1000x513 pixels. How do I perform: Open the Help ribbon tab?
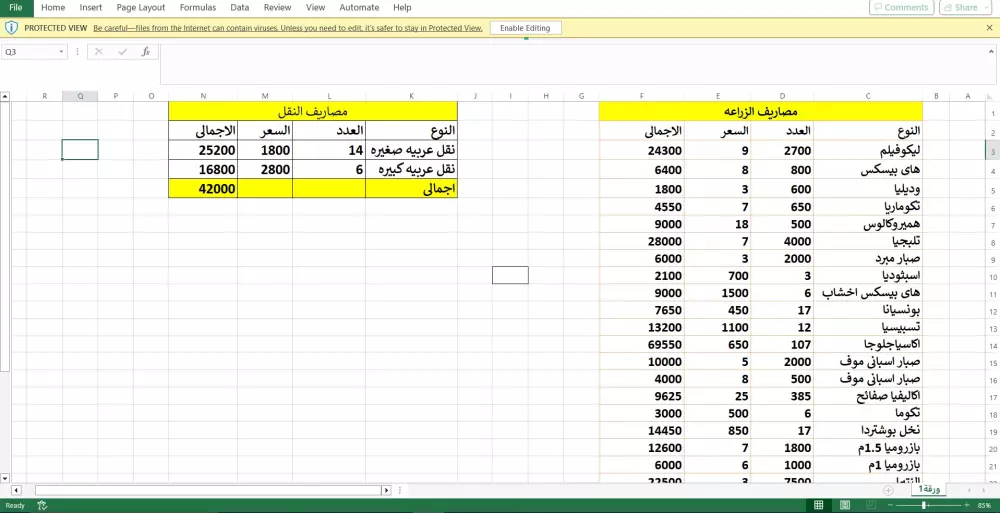[402, 8]
